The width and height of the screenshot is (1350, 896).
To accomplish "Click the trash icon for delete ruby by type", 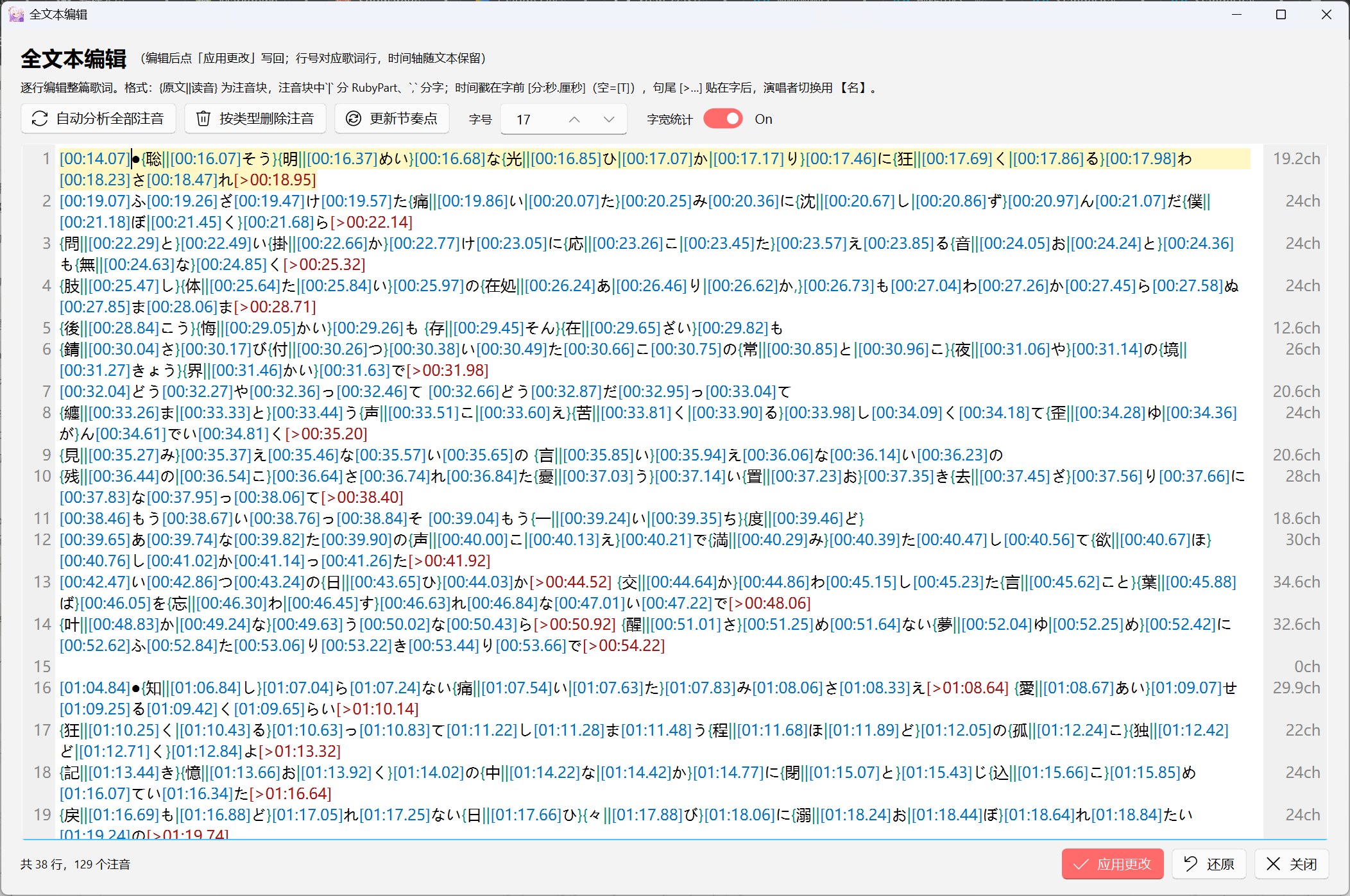I will [x=203, y=119].
